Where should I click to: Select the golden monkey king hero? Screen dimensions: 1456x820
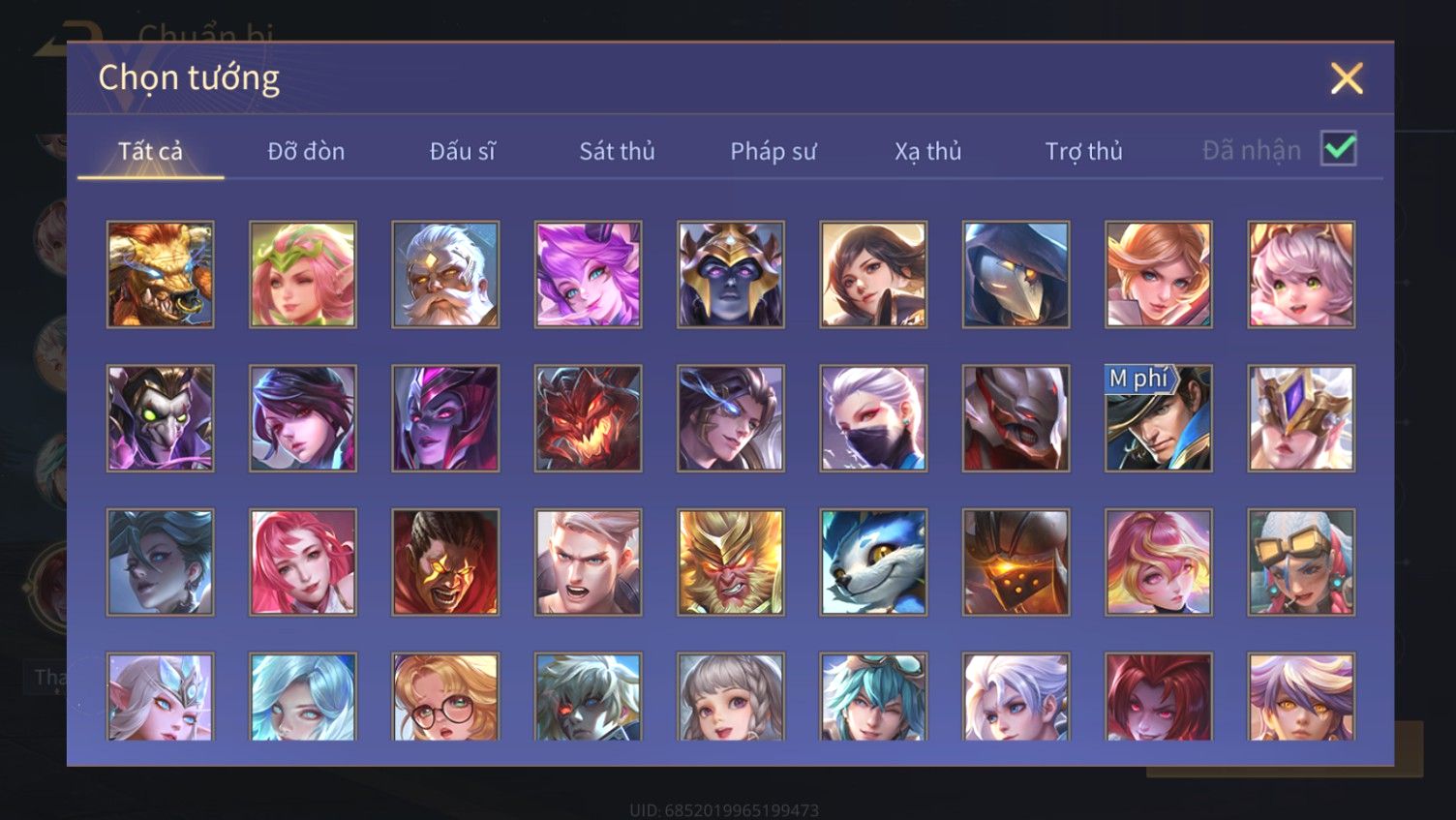click(730, 562)
